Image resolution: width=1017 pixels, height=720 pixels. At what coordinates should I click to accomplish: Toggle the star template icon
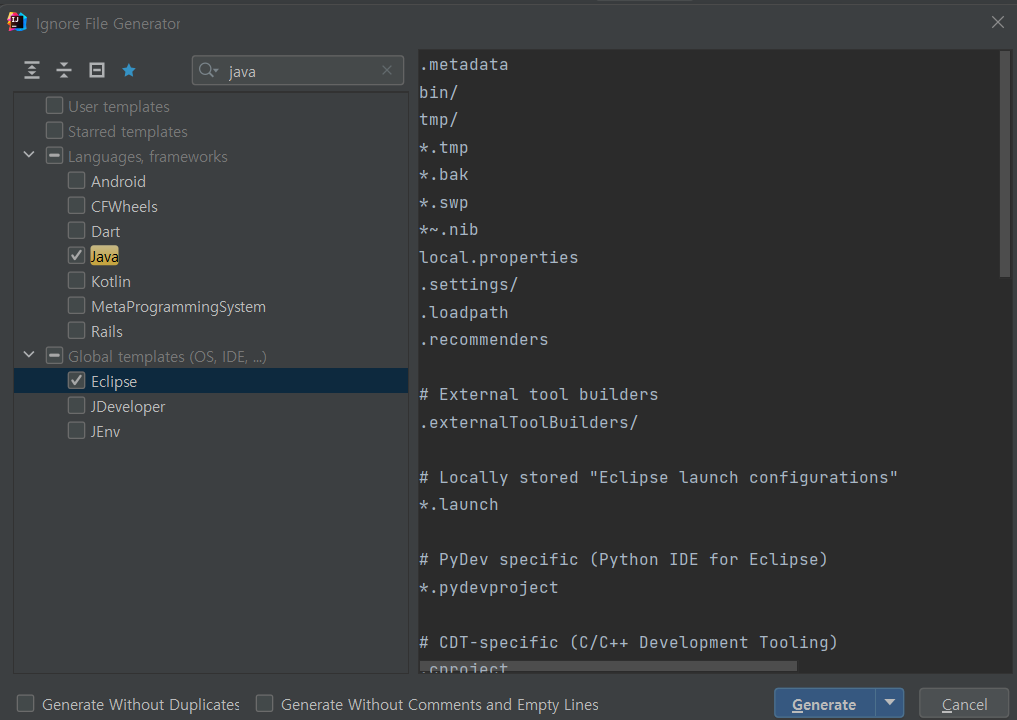tap(129, 70)
